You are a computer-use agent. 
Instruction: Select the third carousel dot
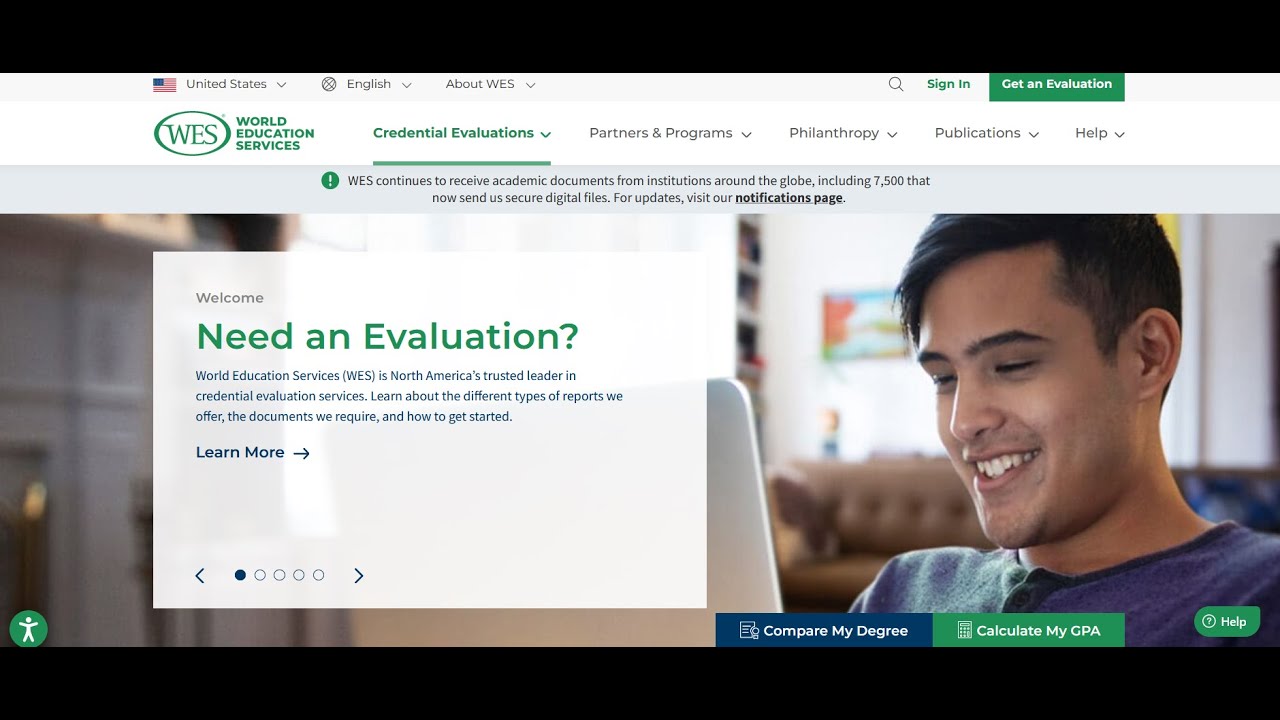279,575
